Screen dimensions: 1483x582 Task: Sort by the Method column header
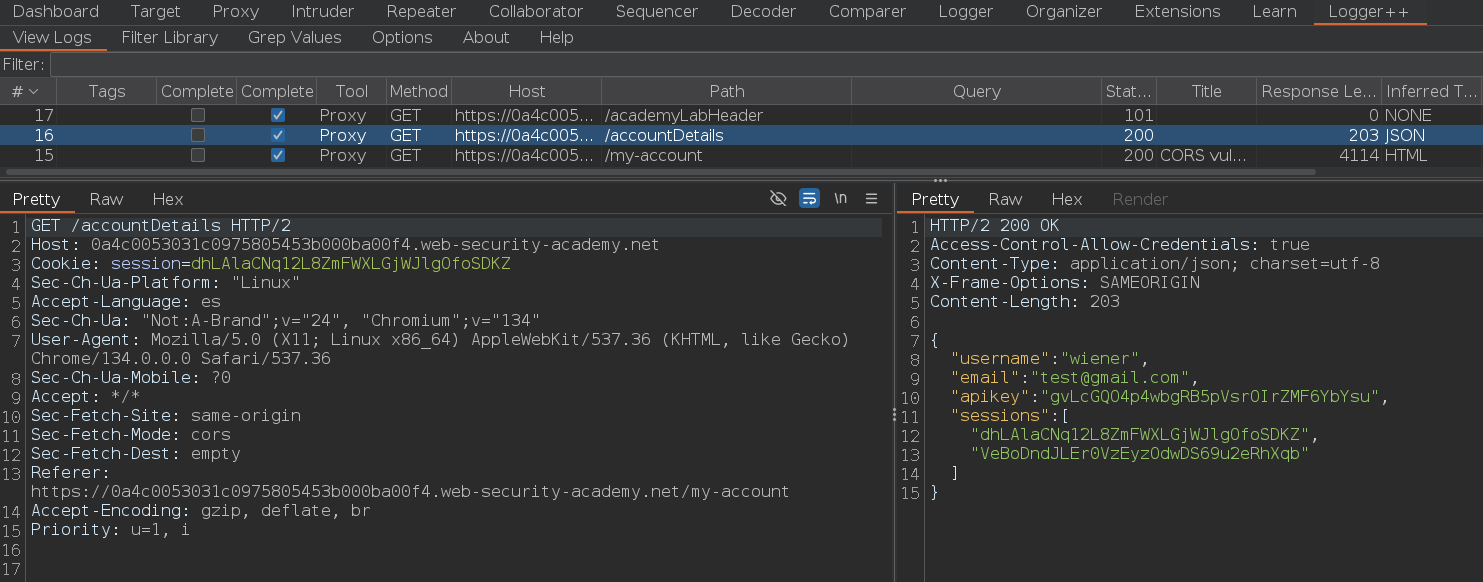coord(418,91)
